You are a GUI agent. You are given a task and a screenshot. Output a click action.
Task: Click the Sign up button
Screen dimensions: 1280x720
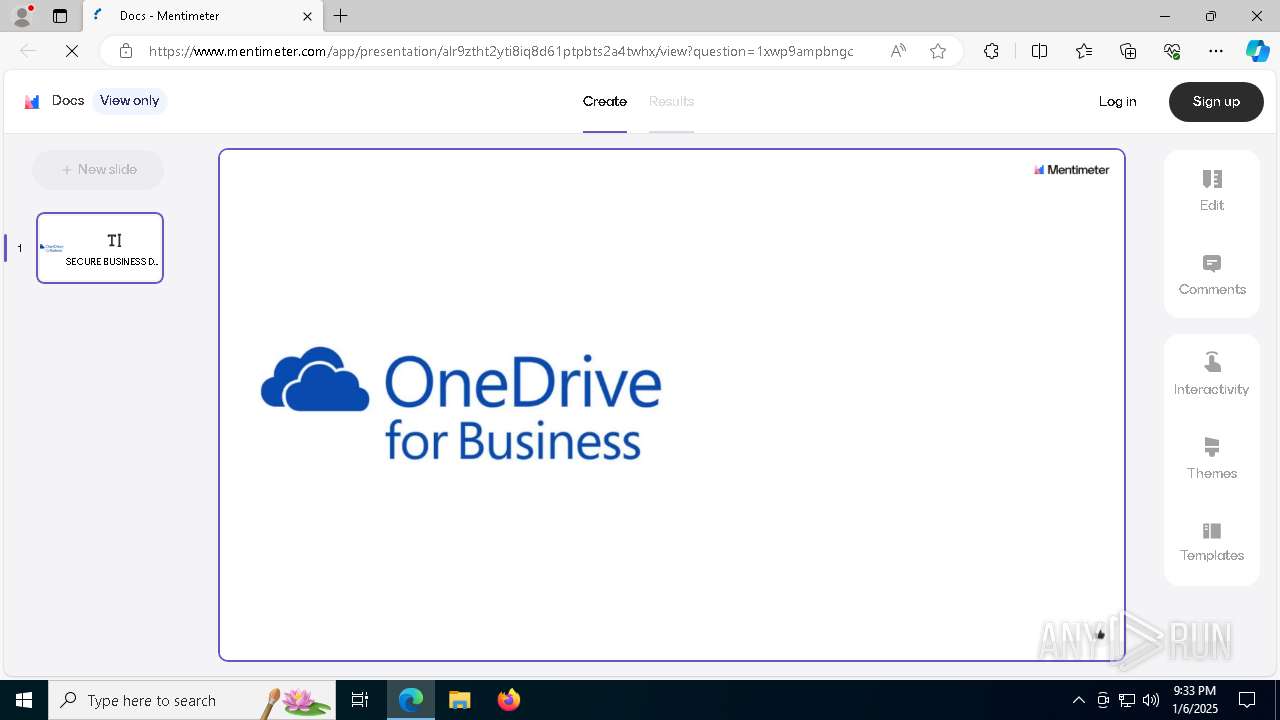[x=1216, y=102]
